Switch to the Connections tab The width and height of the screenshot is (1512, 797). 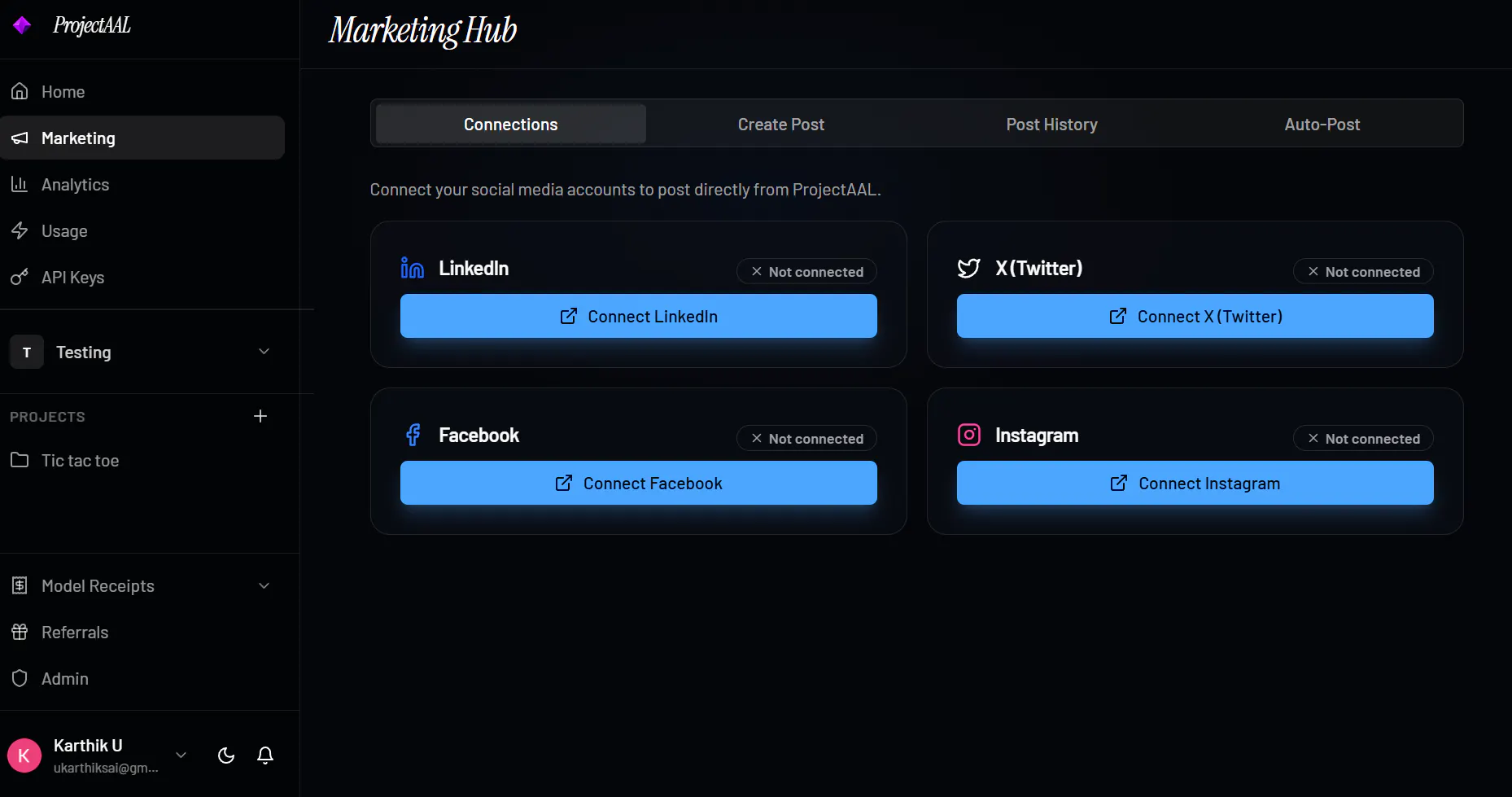511,124
